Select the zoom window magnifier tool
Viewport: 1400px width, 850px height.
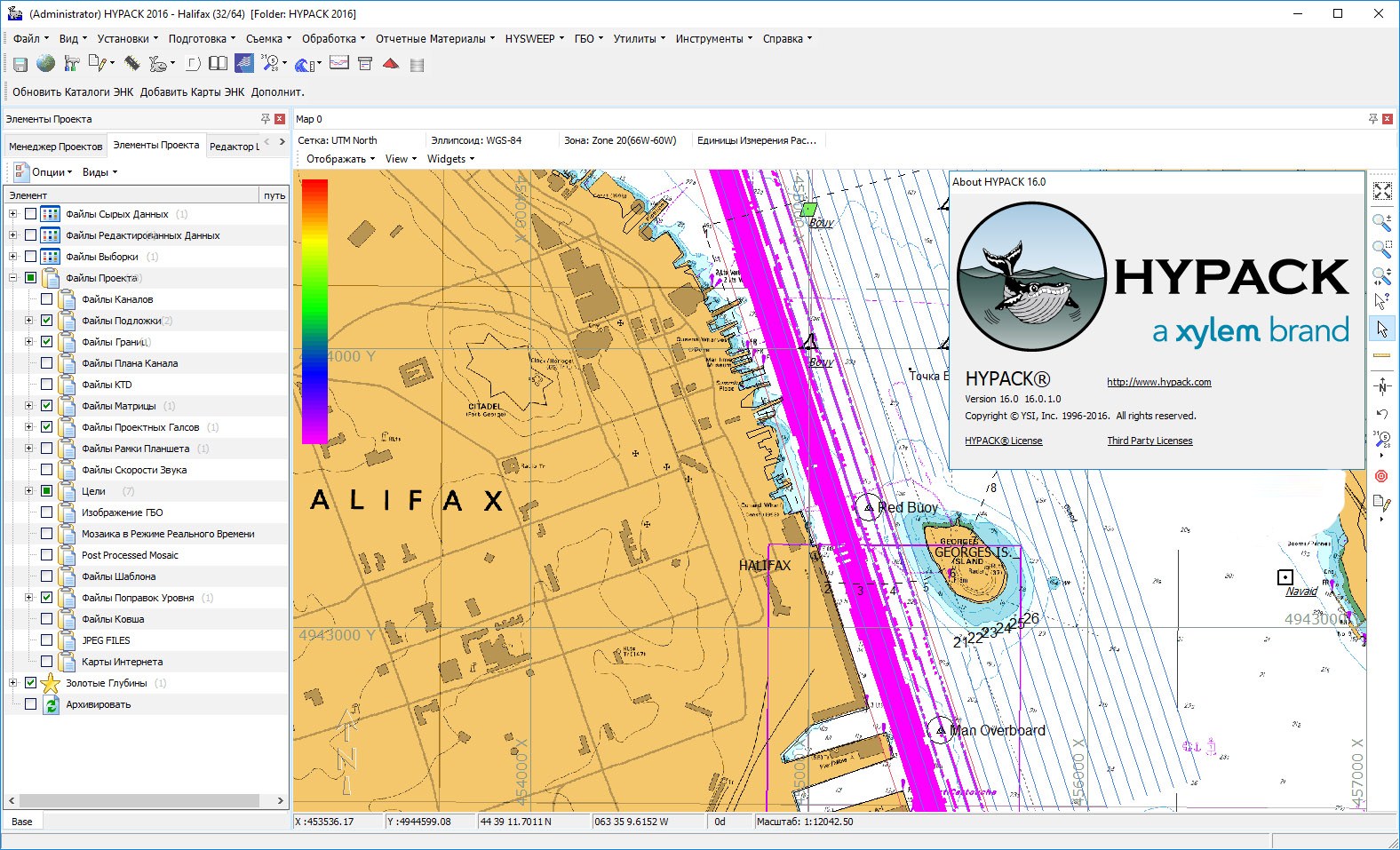coord(1382,249)
